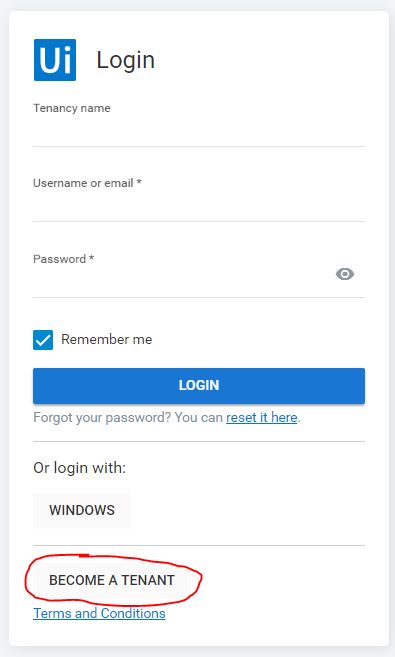This screenshot has width=395, height=657.
Task: Open the Terms and Conditions link
Action: [99, 613]
